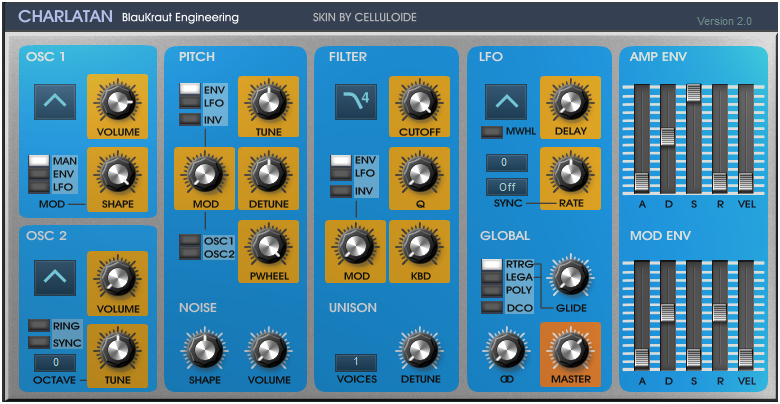Toggle the MWHL button in LFO

491,132
